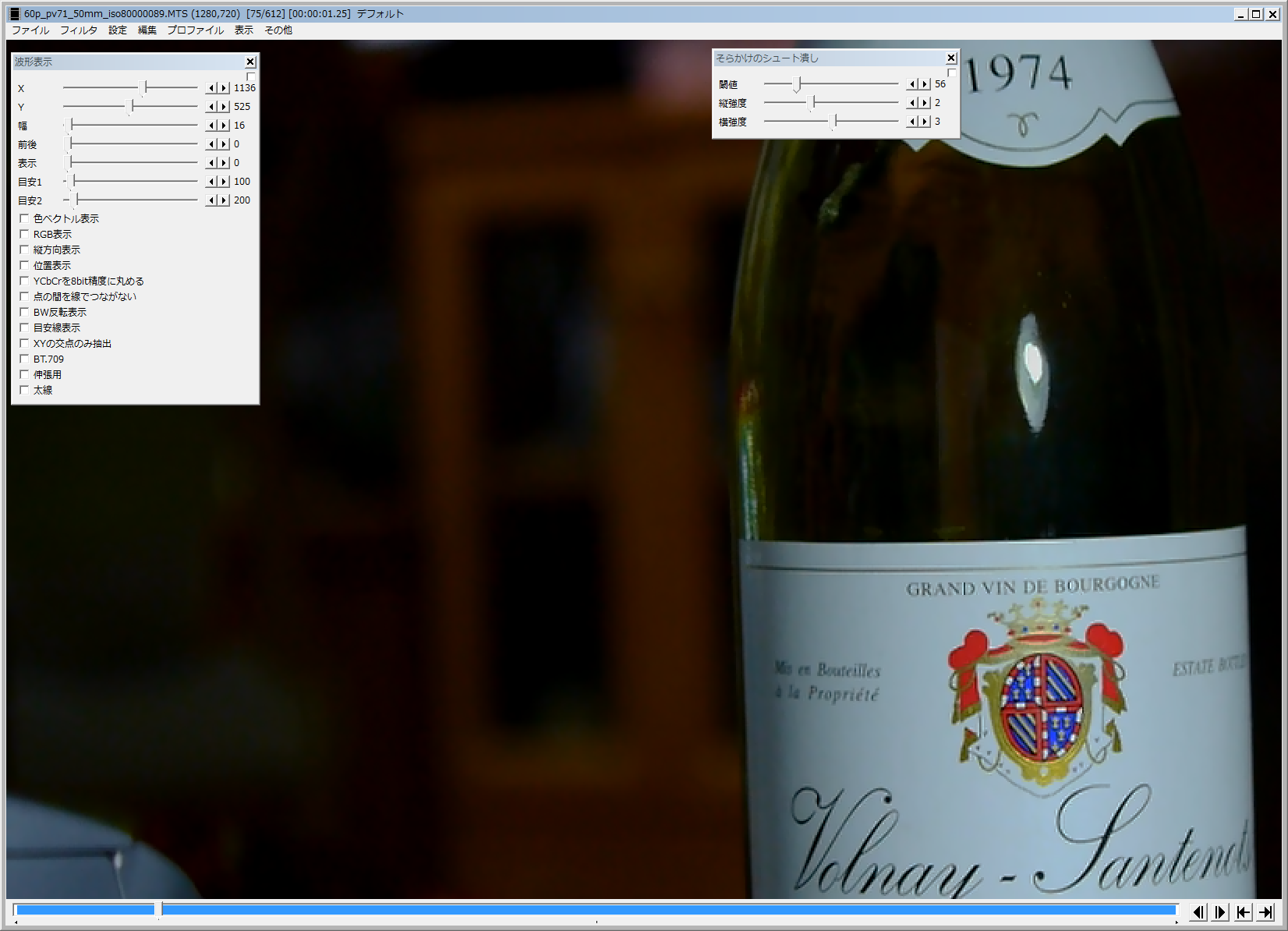Close the 波形表示 filter window
The height and width of the screenshot is (931, 1288).
click(250, 62)
